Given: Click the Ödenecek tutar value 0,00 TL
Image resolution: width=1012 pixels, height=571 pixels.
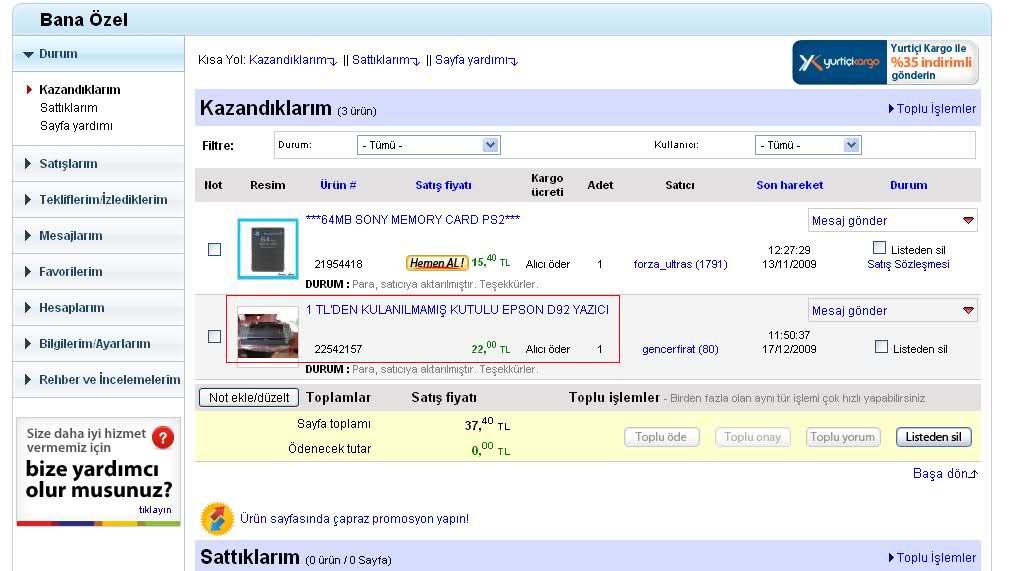Looking at the screenshot, I should (491, 448).
